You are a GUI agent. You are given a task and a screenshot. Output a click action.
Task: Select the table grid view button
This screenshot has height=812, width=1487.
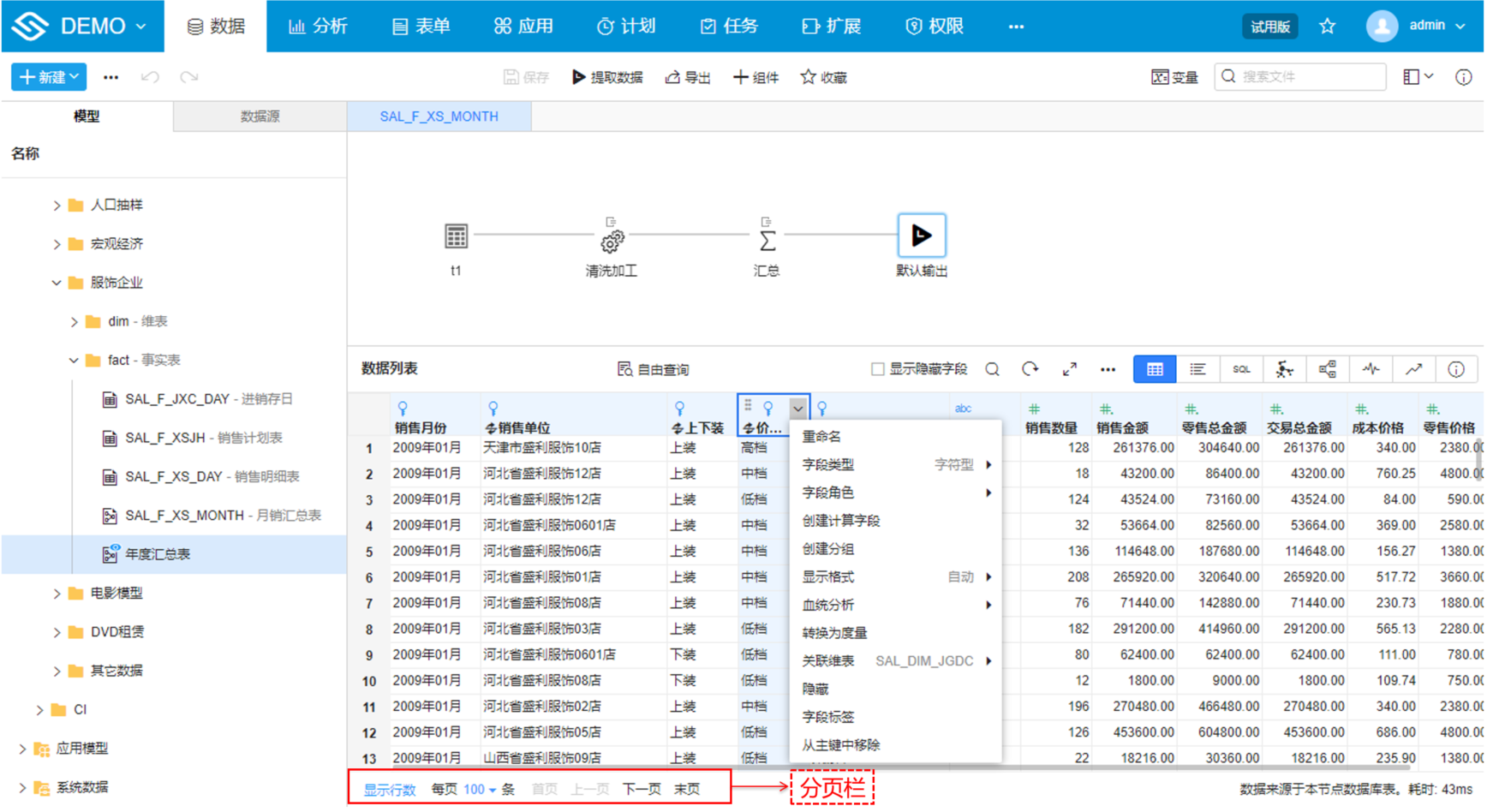coord(1154,369)
